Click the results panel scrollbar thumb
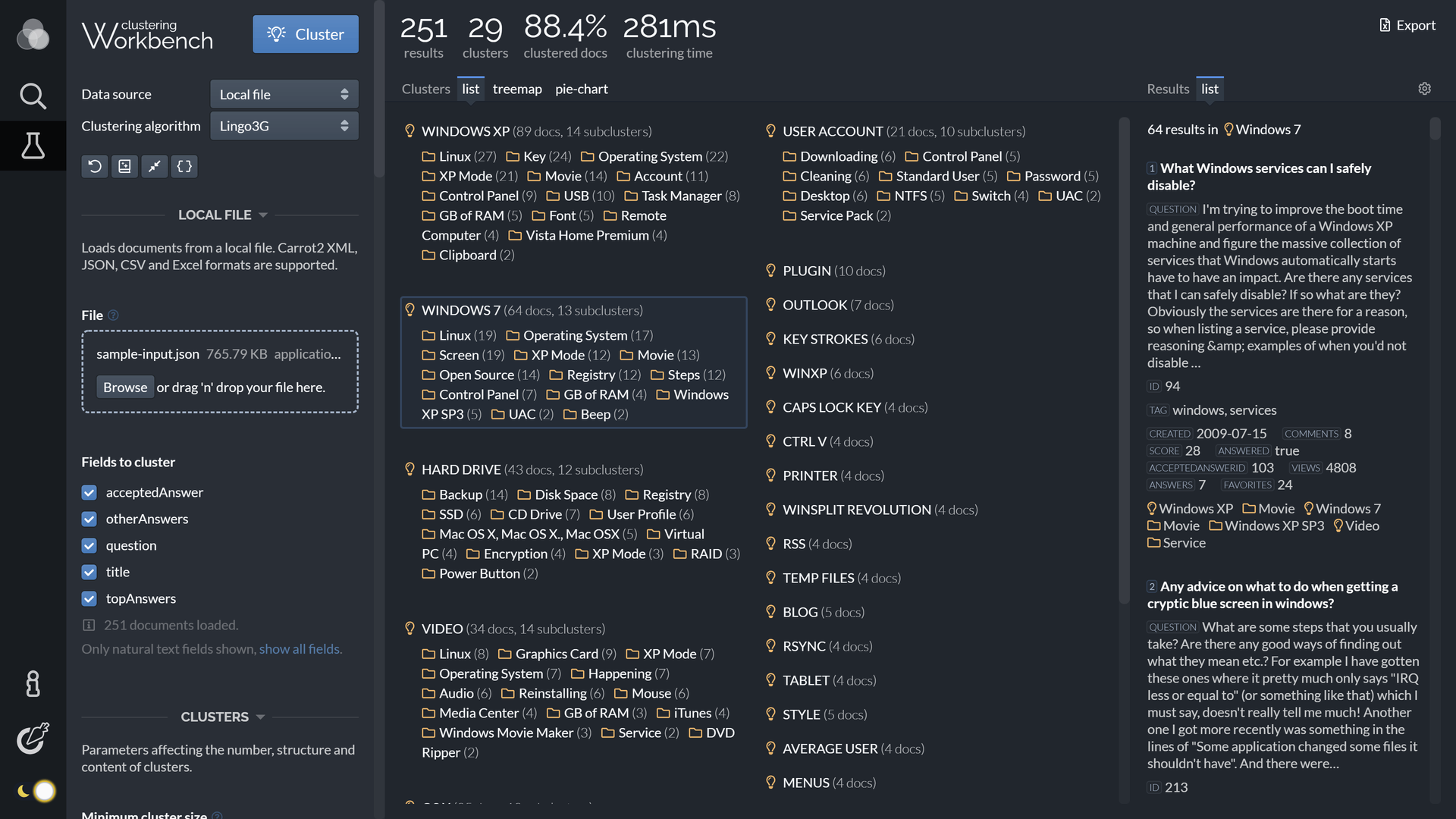Image resolution: width=1456 pixels, height=819 pixels. click(1435, 129)
